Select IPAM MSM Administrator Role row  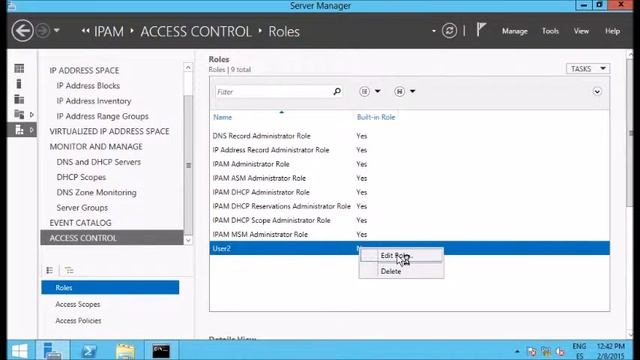pyautogui.click(x=409, y=234)
